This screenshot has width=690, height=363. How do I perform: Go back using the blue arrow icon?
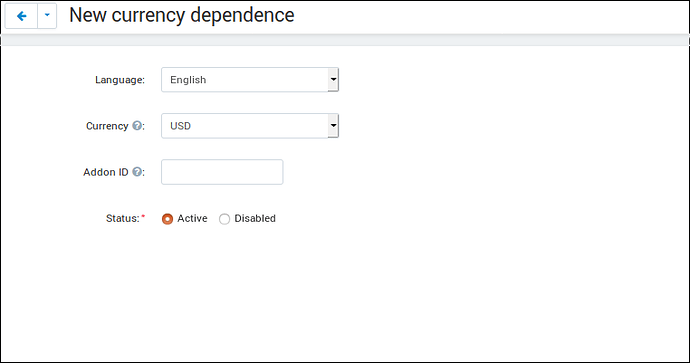(x=21, y=16)
